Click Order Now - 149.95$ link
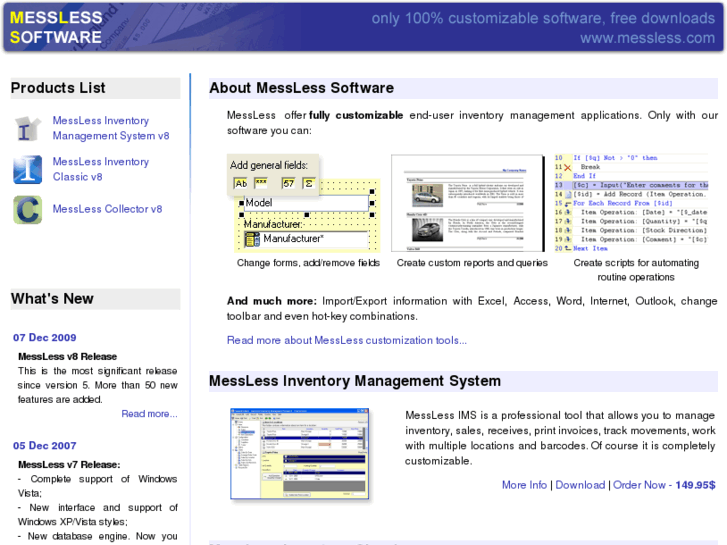The width and height of the screenshot is (727, 545). coord(664,485)
